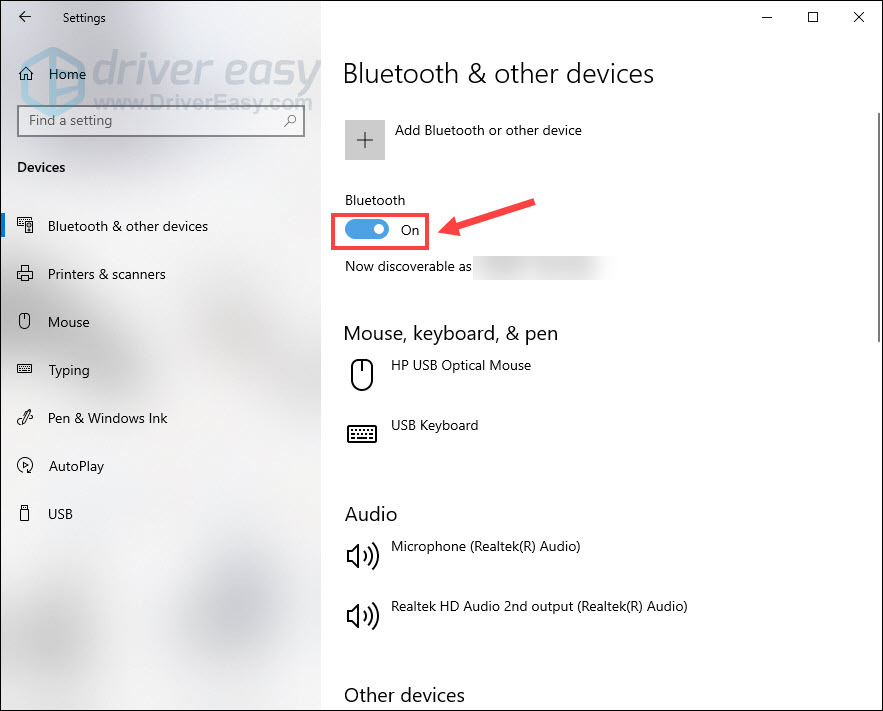
Task: Open the AutoPlay settings icon
Action: (24, 466)
